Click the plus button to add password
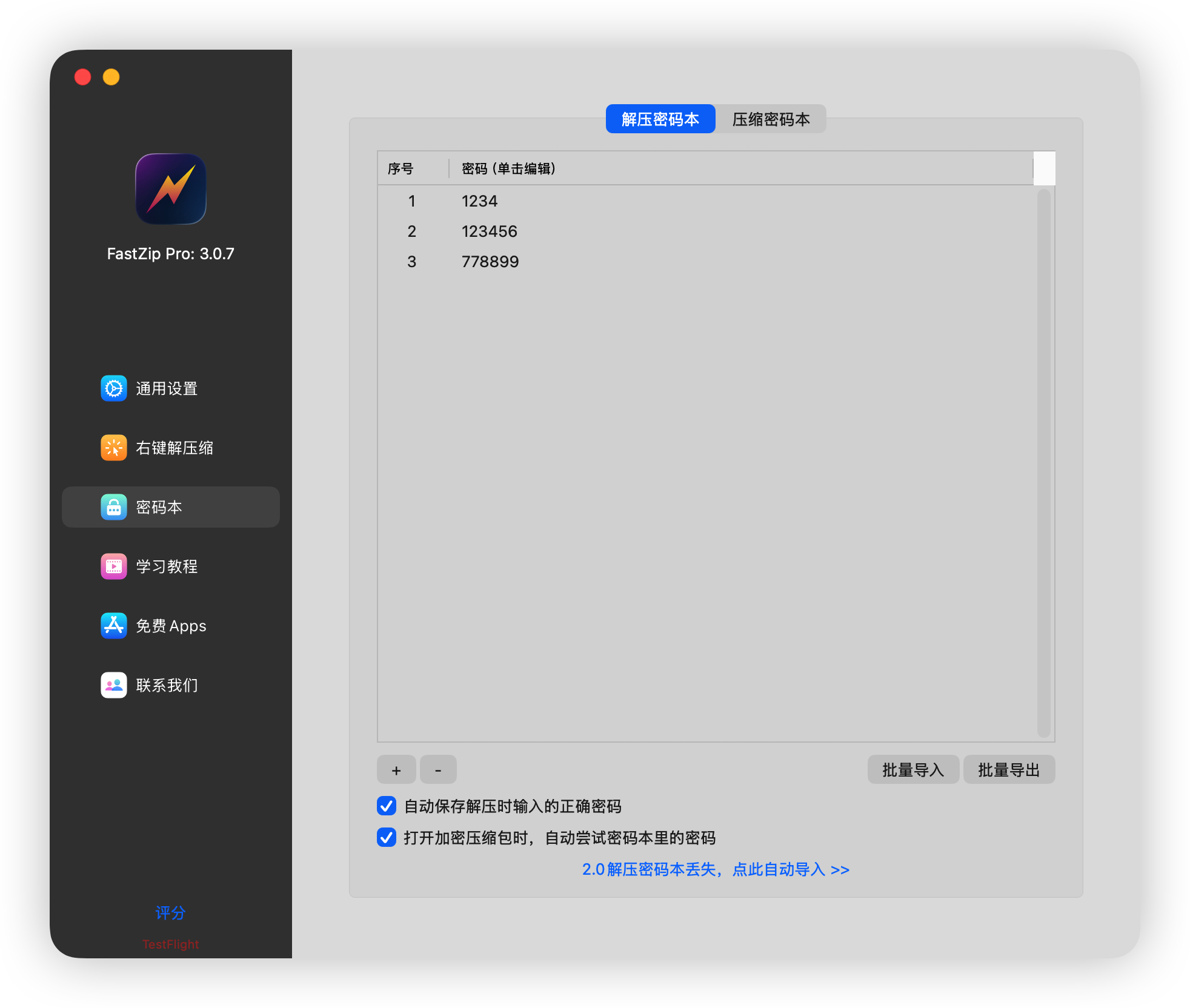1190x1008 pixels. [396, 770]
